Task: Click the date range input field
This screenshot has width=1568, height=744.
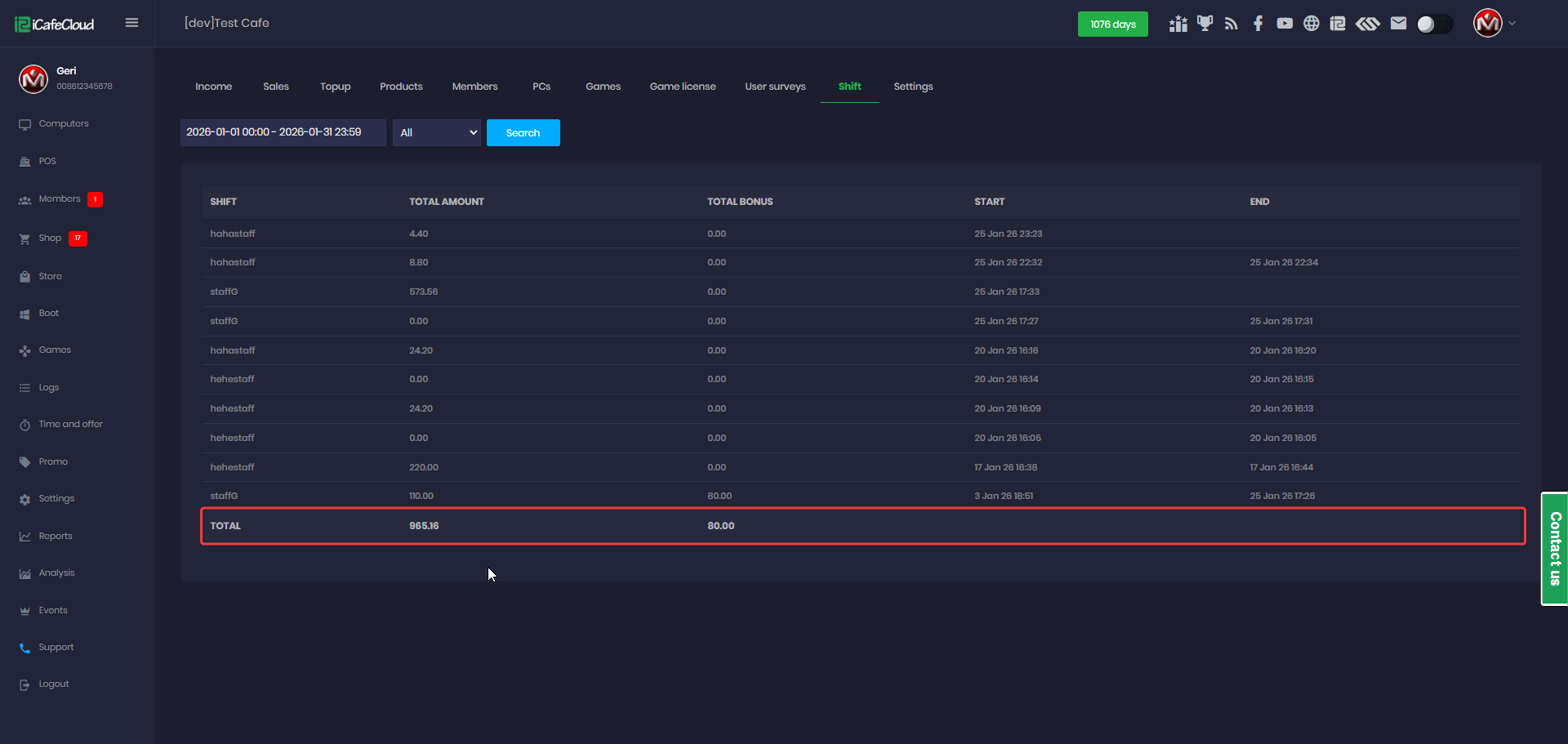Action: click(283, 132)
